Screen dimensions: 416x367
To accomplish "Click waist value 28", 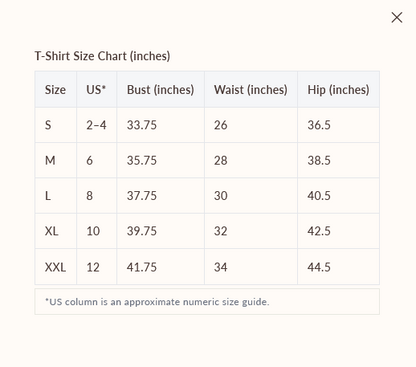I will pyautogui.click(x=251, y=160).
